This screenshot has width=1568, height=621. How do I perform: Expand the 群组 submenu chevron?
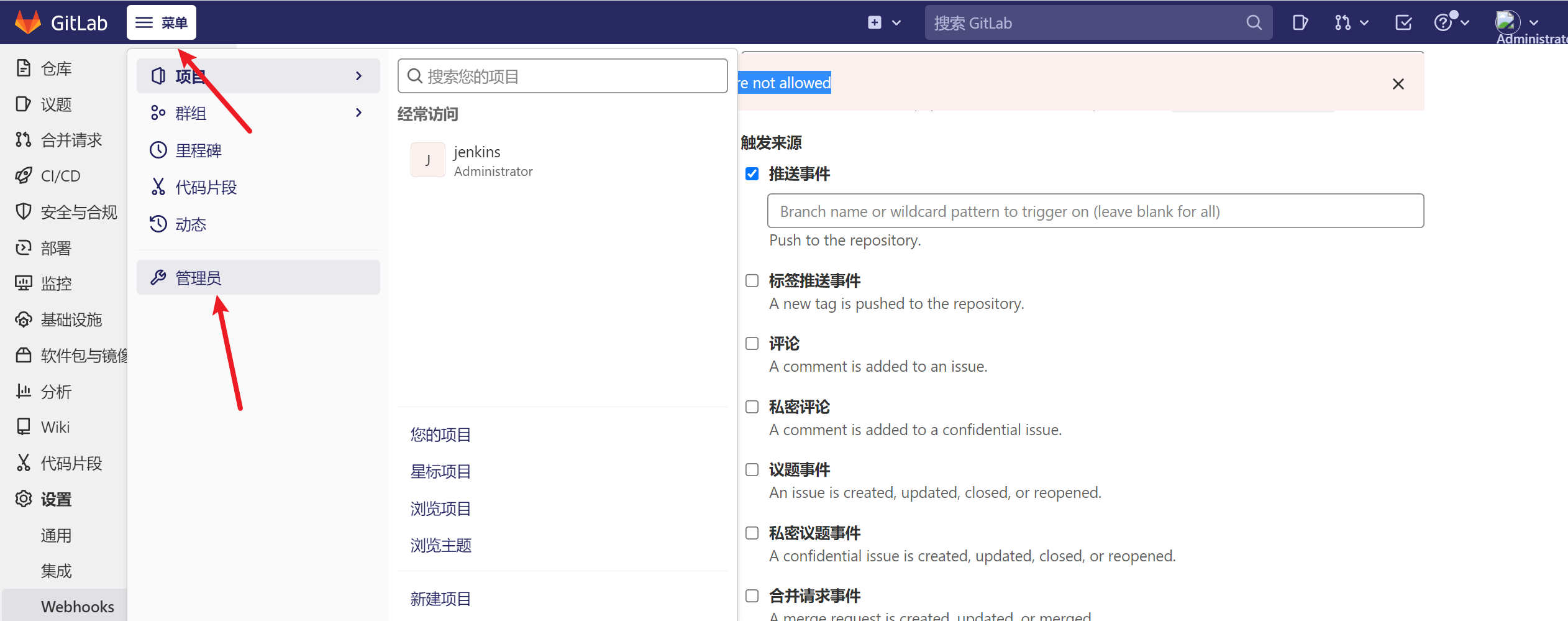pyautogui.click(x=358, y=113)
